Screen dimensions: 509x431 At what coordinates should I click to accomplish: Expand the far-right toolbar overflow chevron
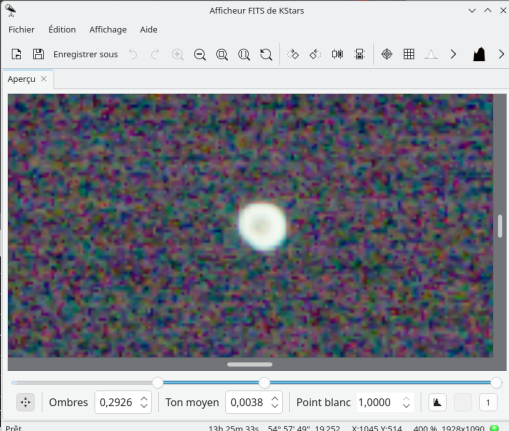(x=501, y=54)
